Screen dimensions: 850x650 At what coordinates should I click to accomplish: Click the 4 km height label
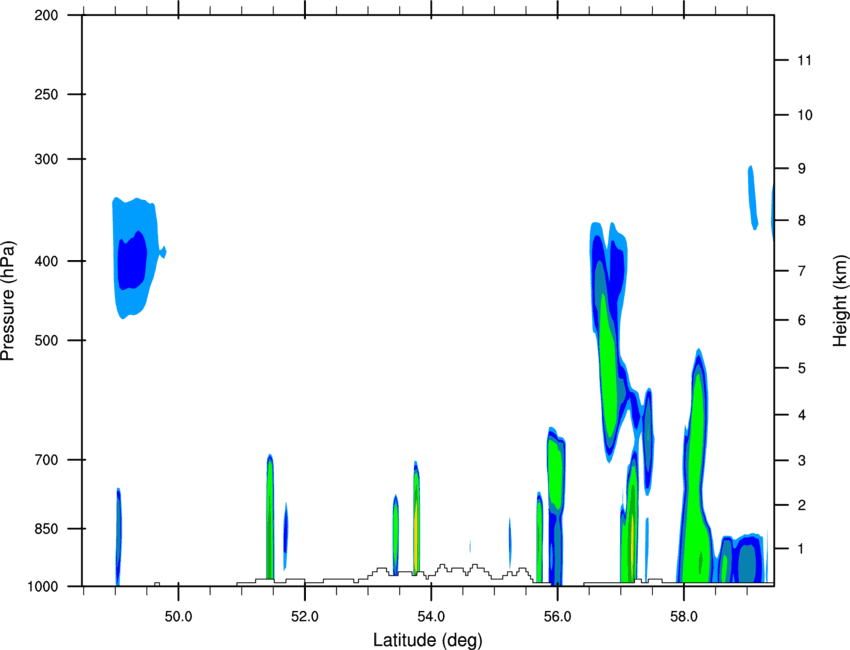[802, 415]
